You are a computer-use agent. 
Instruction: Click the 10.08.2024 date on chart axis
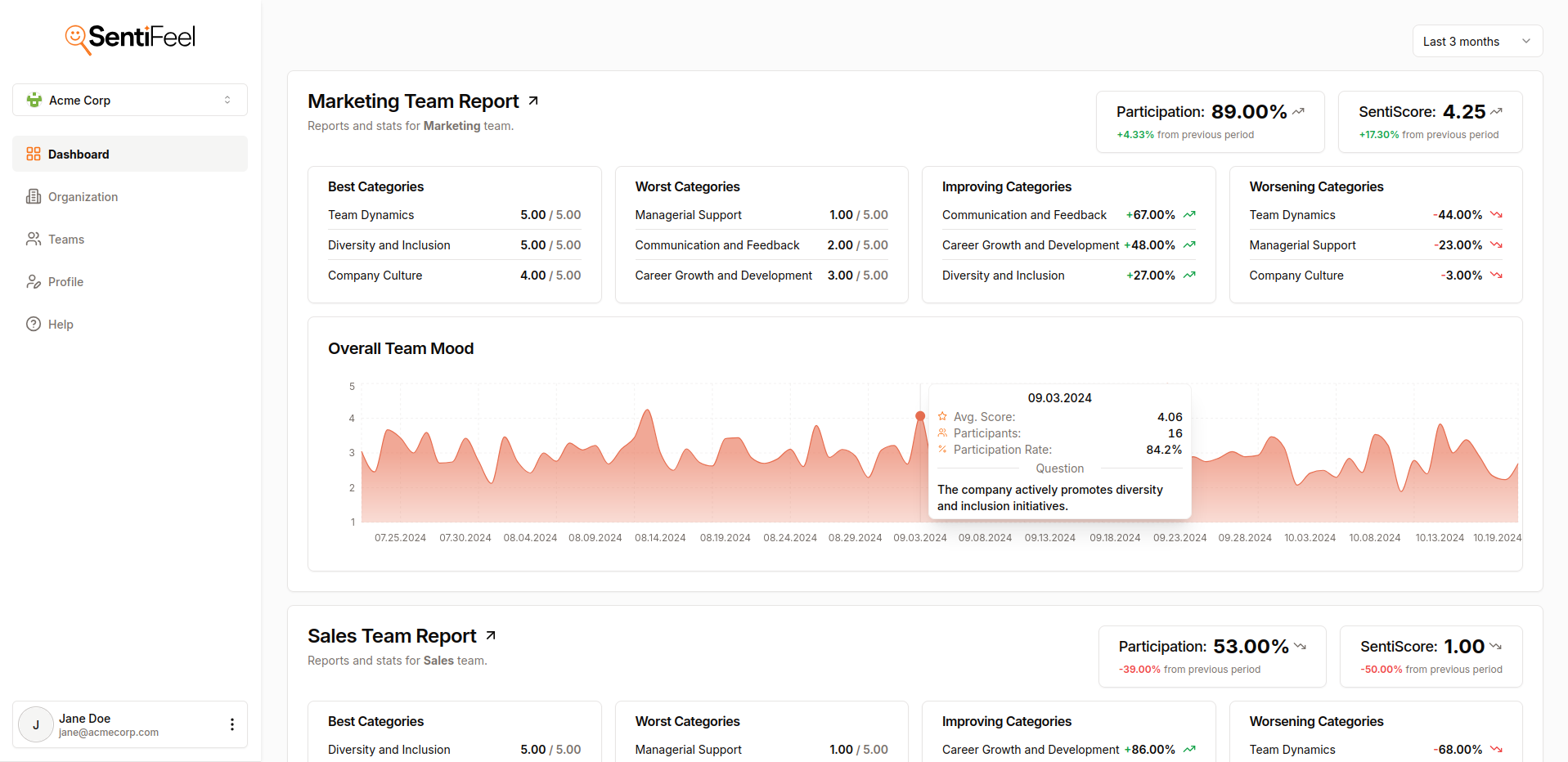(x=1375, y=537)
